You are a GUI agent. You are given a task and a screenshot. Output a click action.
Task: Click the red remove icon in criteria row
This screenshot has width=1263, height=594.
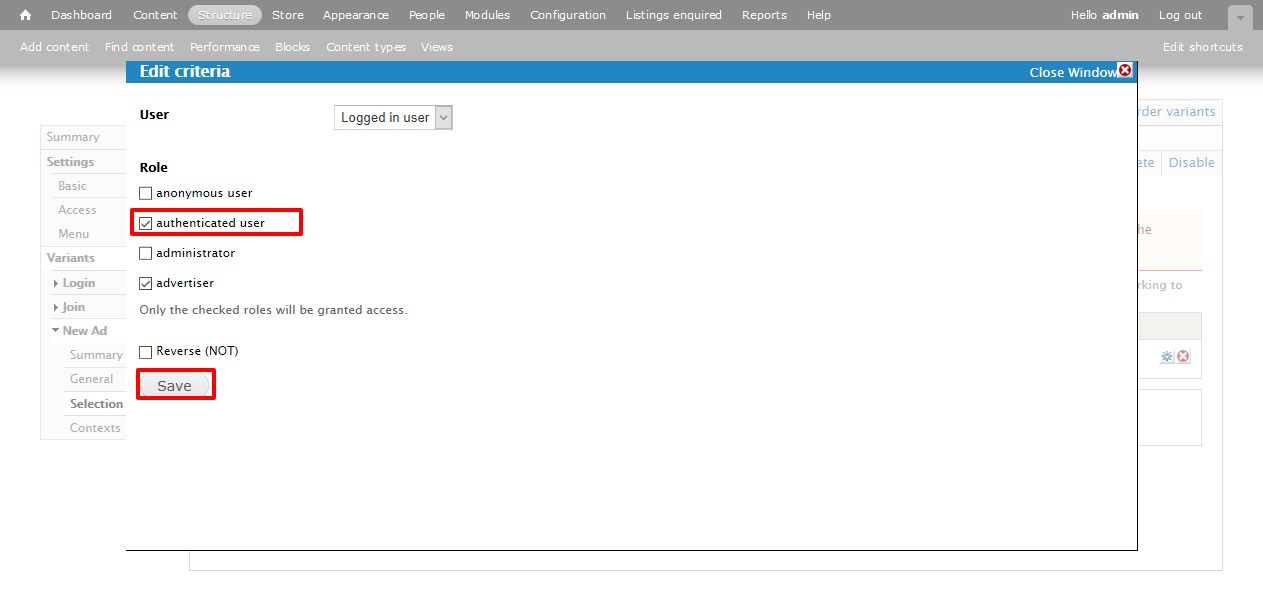pyautogui.click(x=1183, y=357)
